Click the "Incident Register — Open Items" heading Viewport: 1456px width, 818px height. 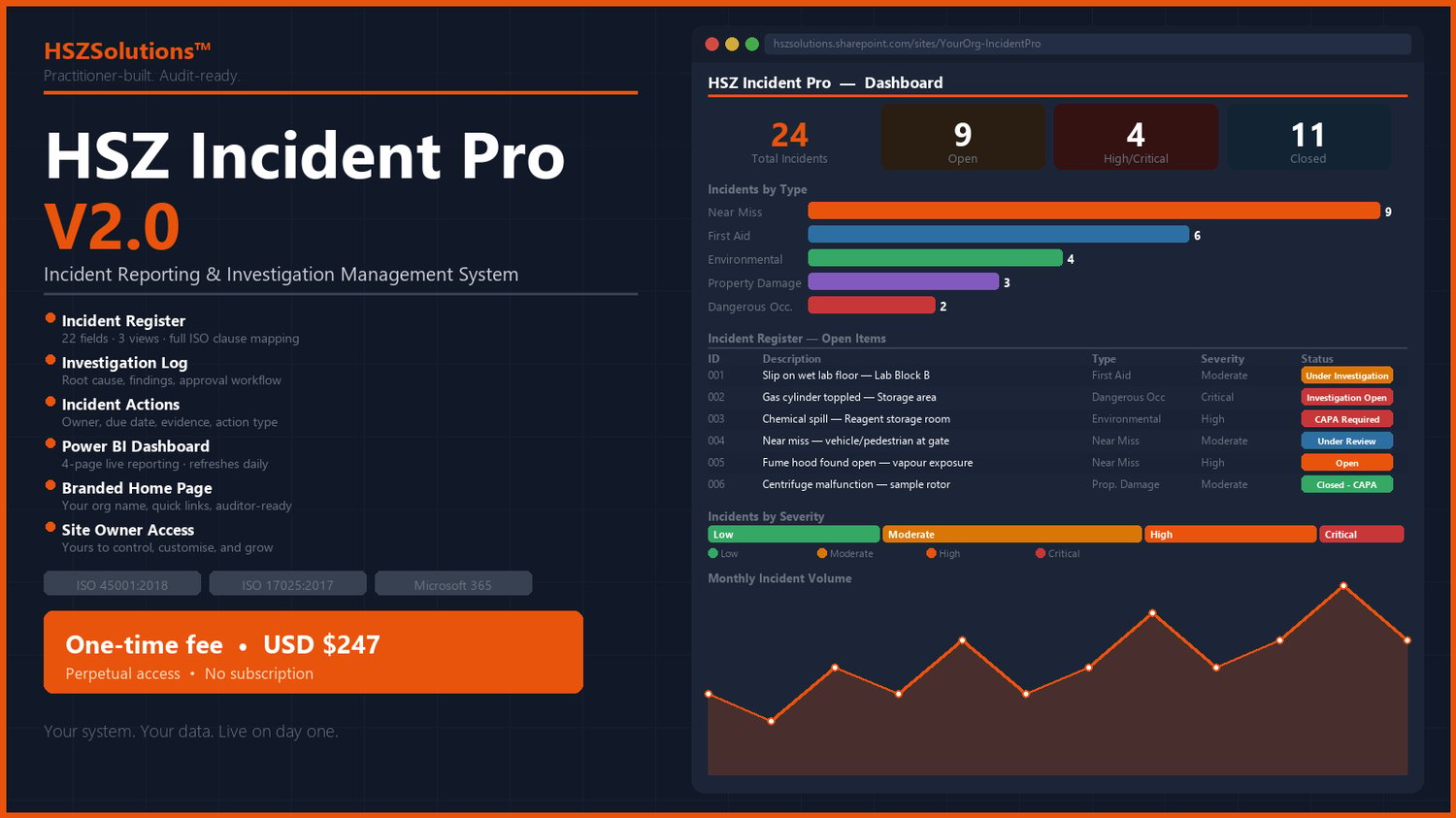(797, 339)
